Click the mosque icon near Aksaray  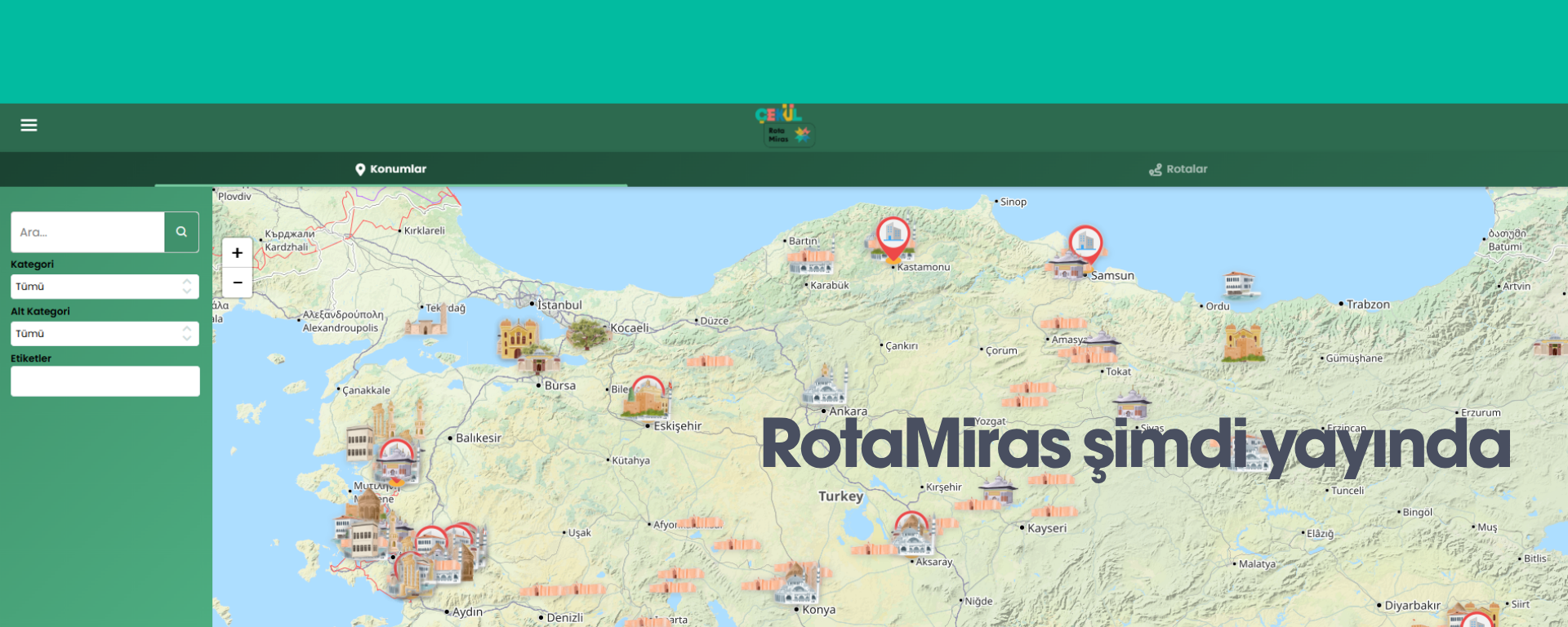pyautogui.click(x=913, y=534)
